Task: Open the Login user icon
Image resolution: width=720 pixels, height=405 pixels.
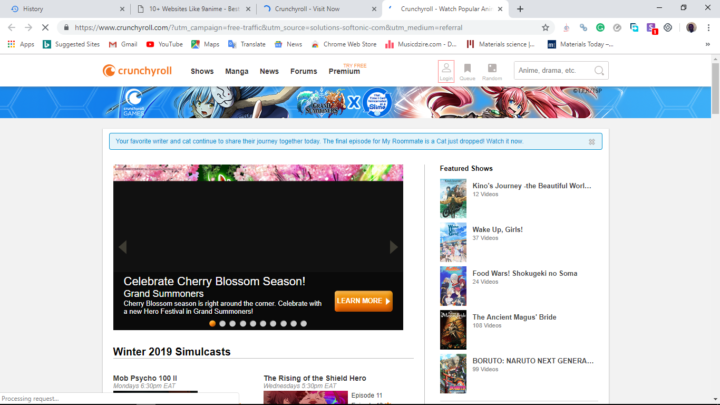Action: coord(446,71)
